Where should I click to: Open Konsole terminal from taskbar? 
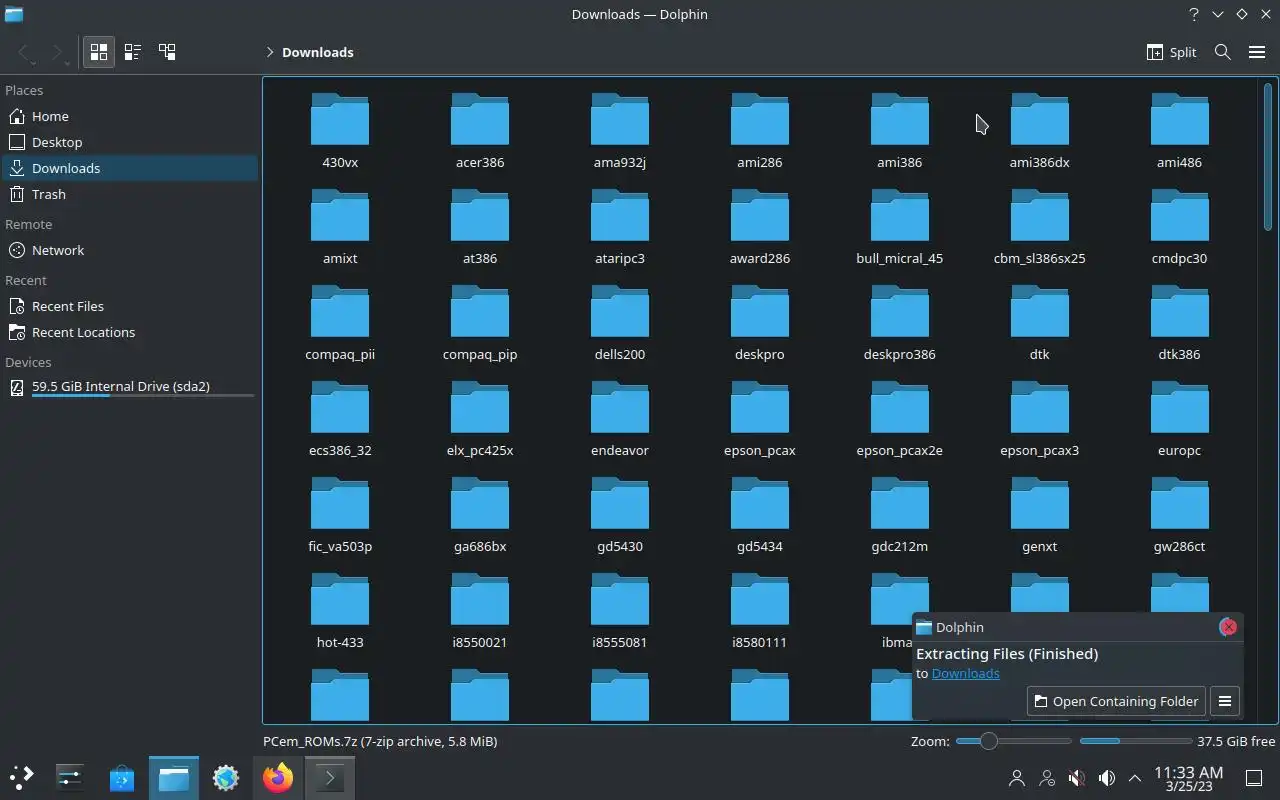(330, 777)
